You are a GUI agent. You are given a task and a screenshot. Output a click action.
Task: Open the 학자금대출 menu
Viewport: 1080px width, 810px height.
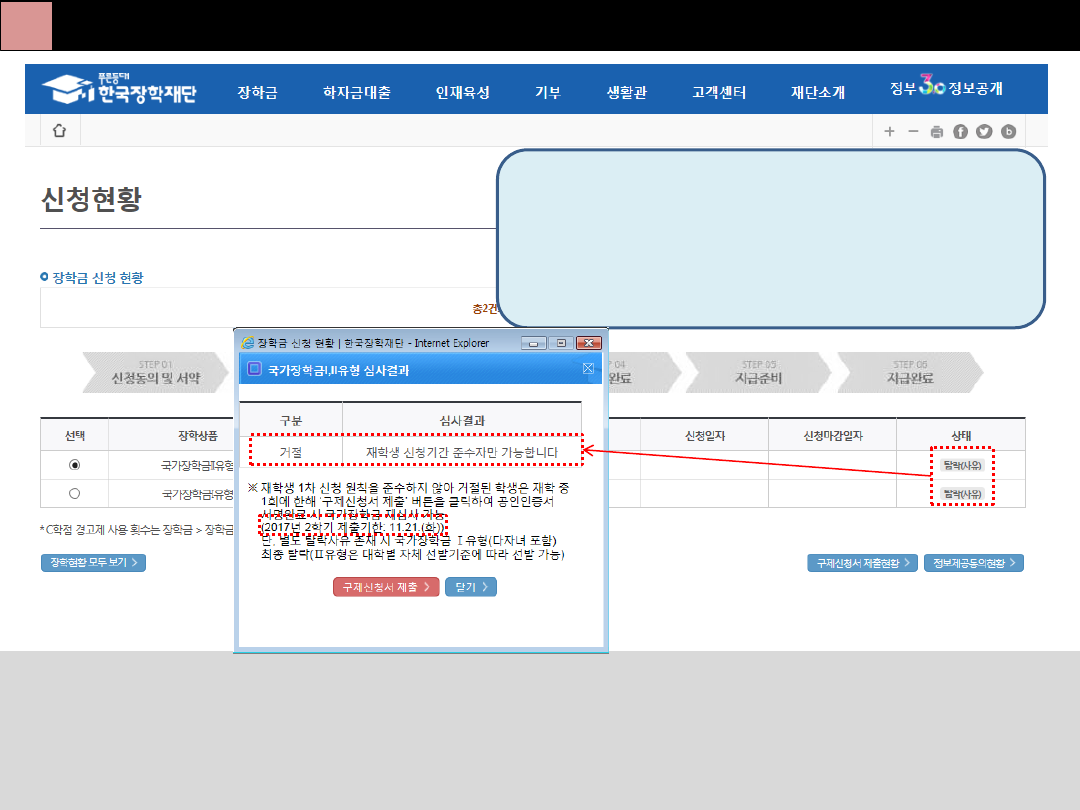(x=356, y=92)
